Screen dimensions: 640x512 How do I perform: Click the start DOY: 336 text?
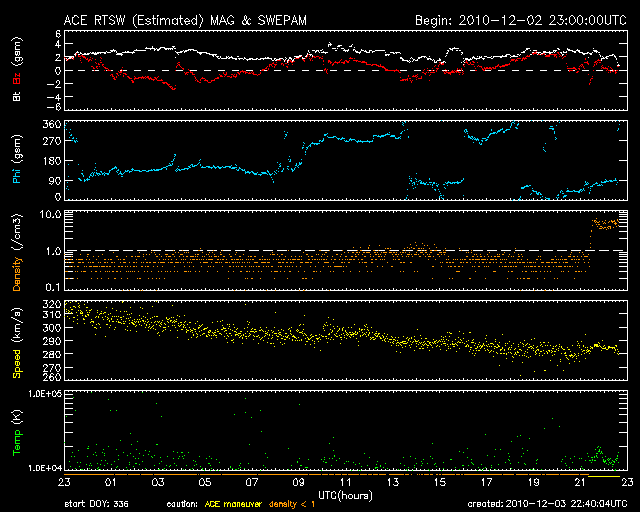tap(97, 504)
